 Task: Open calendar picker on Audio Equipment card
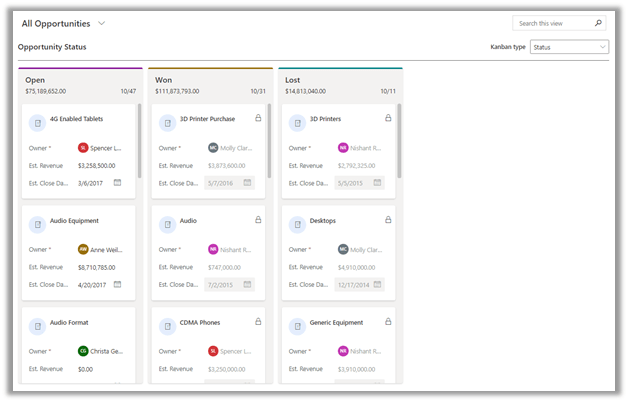(x=117, y=284)
